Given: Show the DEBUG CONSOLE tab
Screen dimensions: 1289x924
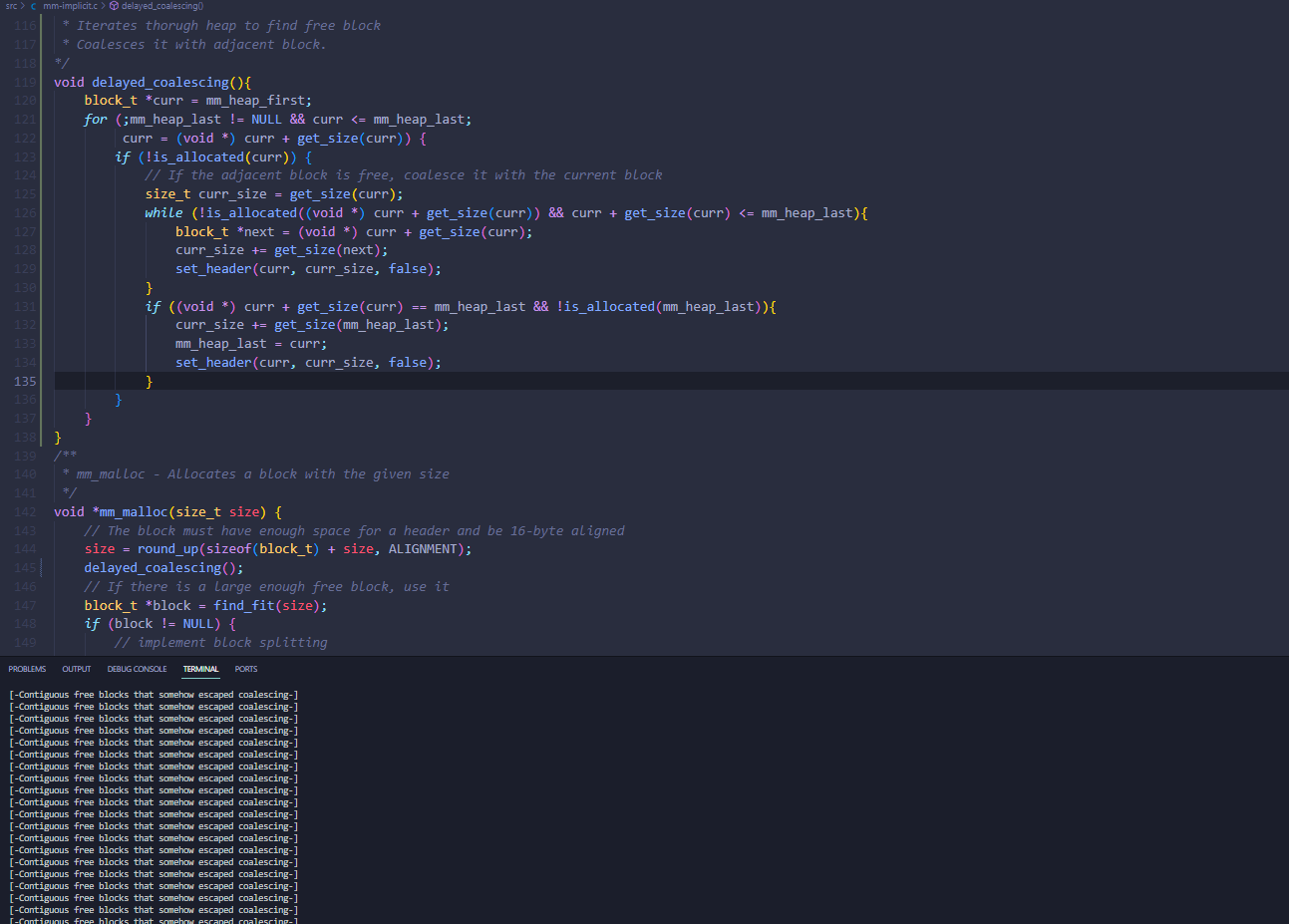Looking at the screenshot, I should [137, 669].
